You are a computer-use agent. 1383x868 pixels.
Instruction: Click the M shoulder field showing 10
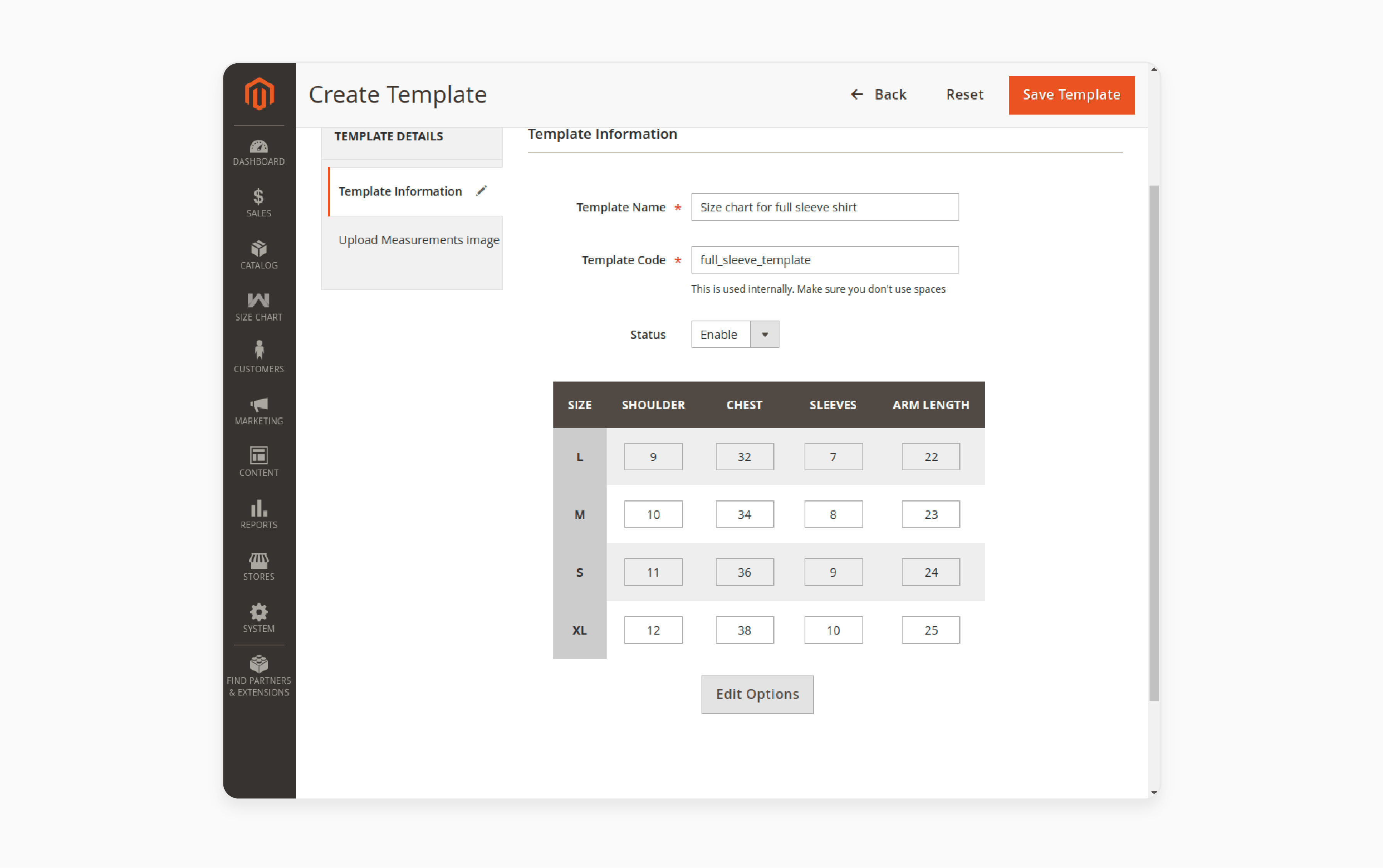click(653, 514)
